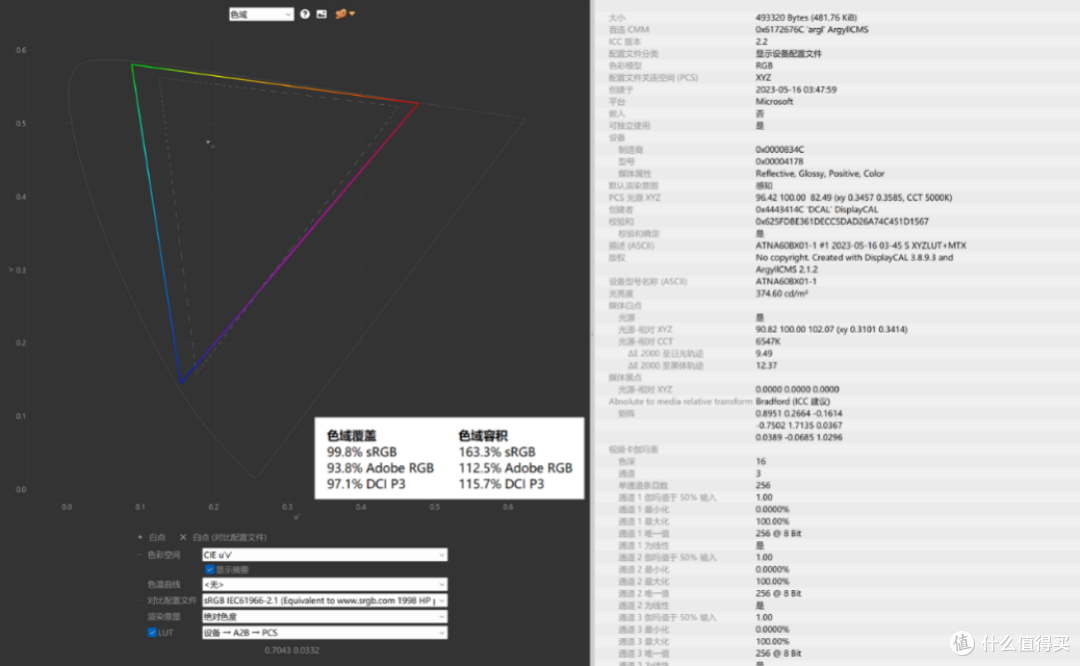
Task: Click the Microsoft platform value
Action: click(774, 101)
